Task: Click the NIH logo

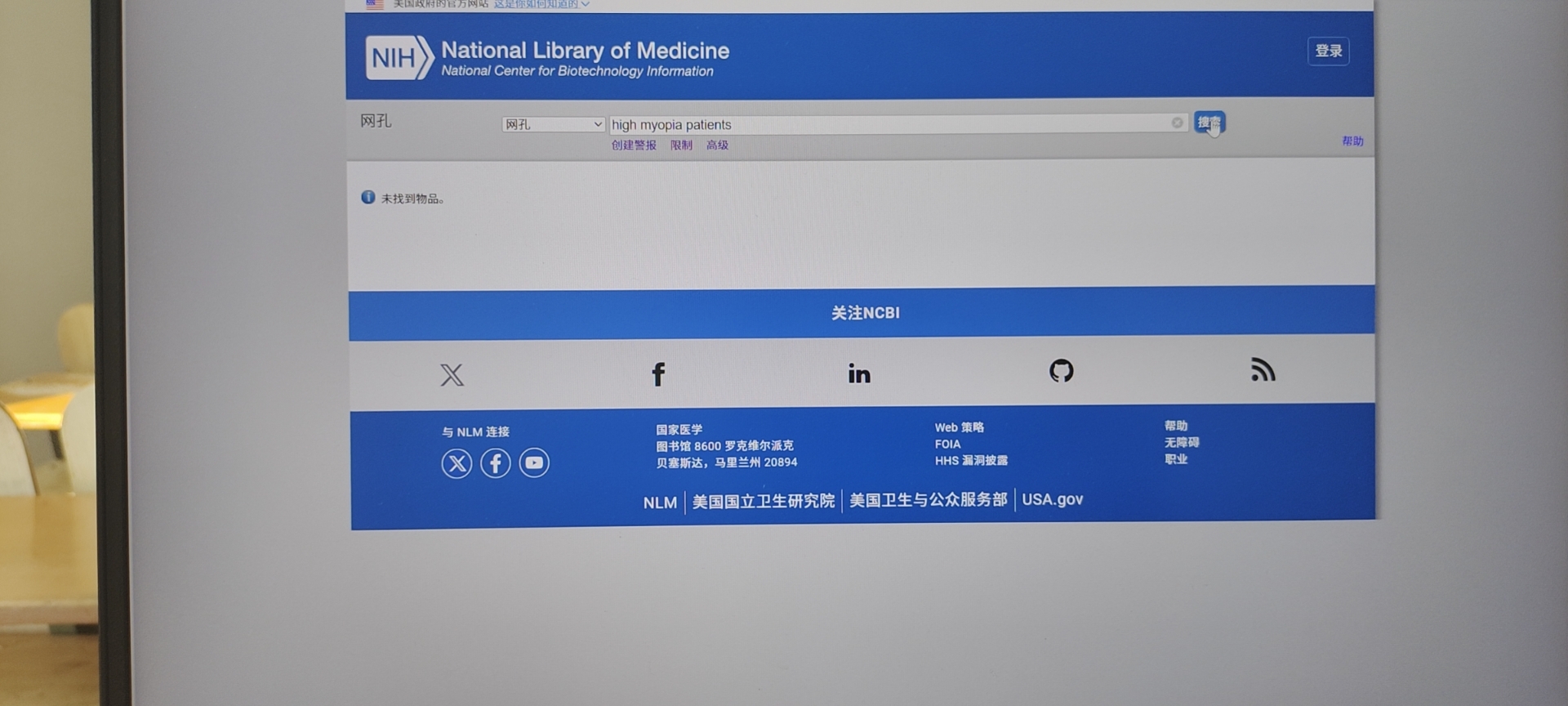Action: [x=399, y=57]
